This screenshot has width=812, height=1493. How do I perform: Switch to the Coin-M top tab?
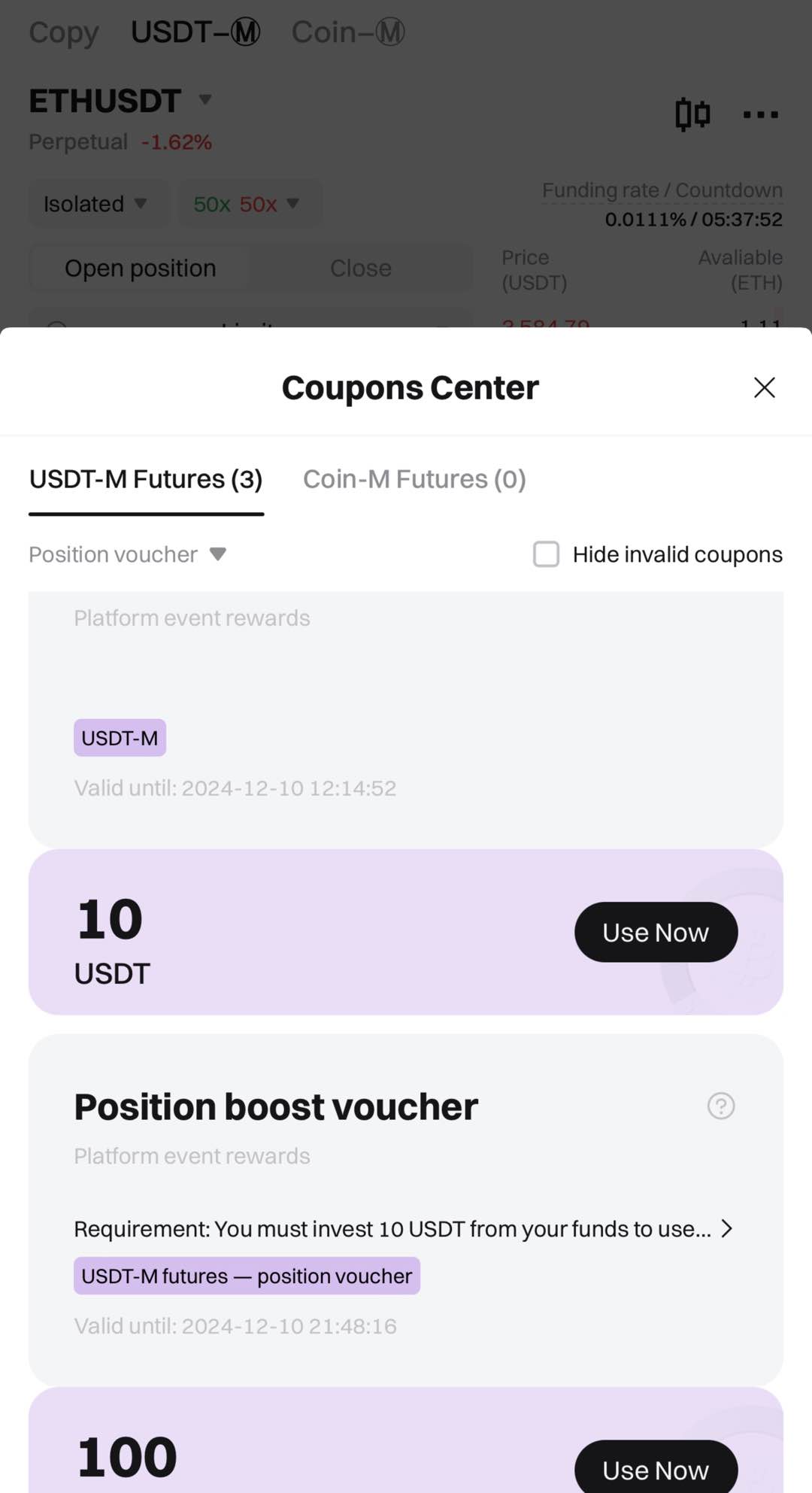coord(348,32)
